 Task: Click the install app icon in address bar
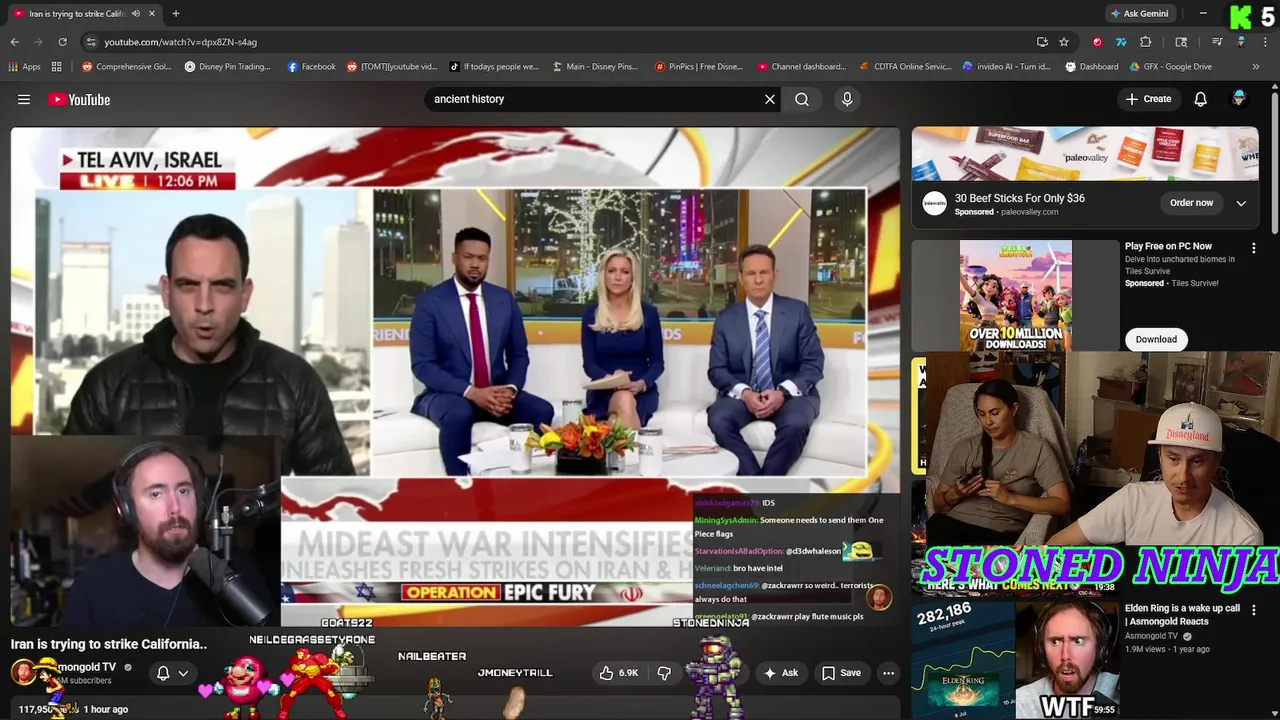point(1042,42)
